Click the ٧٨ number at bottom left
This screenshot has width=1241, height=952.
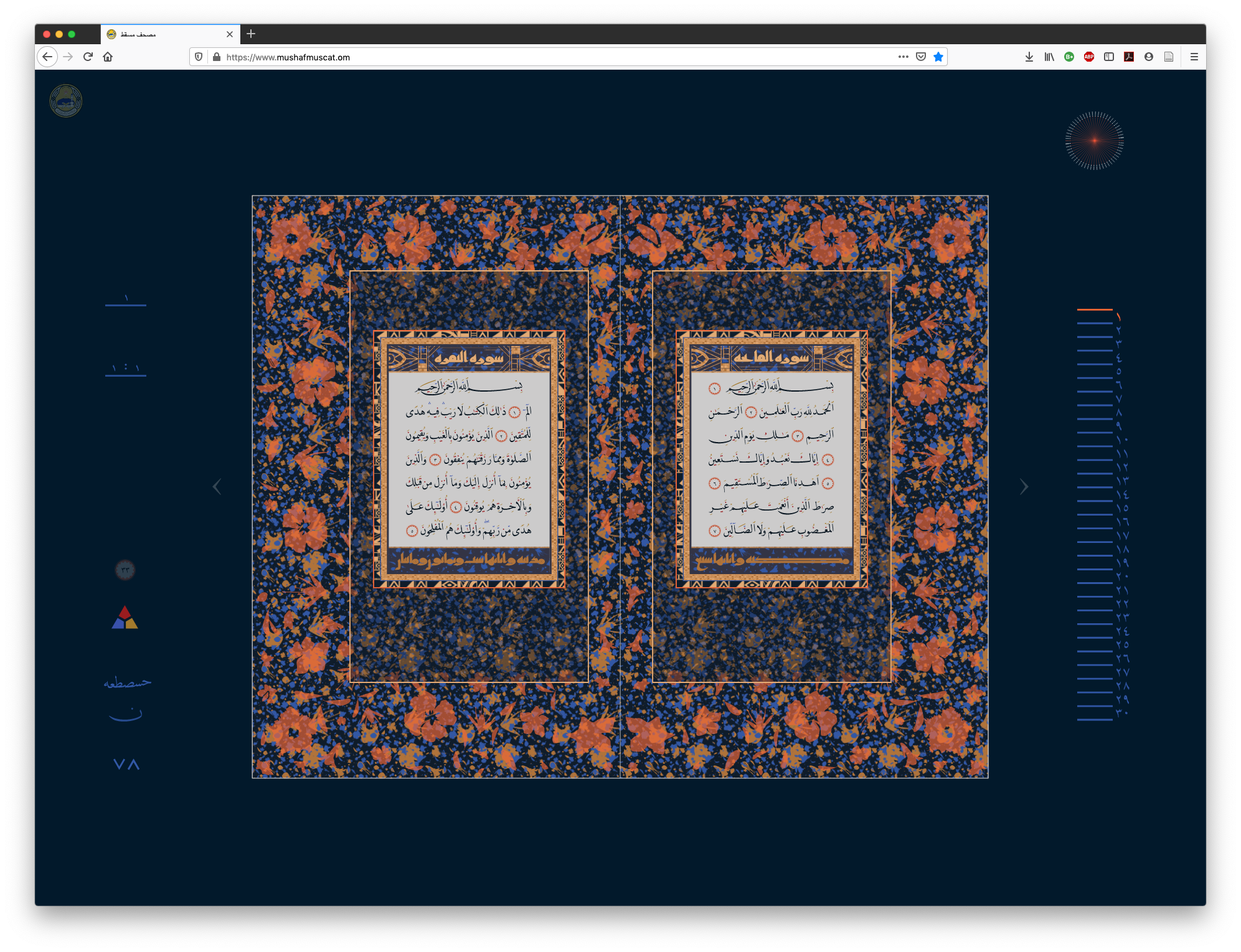pos(126,765)
